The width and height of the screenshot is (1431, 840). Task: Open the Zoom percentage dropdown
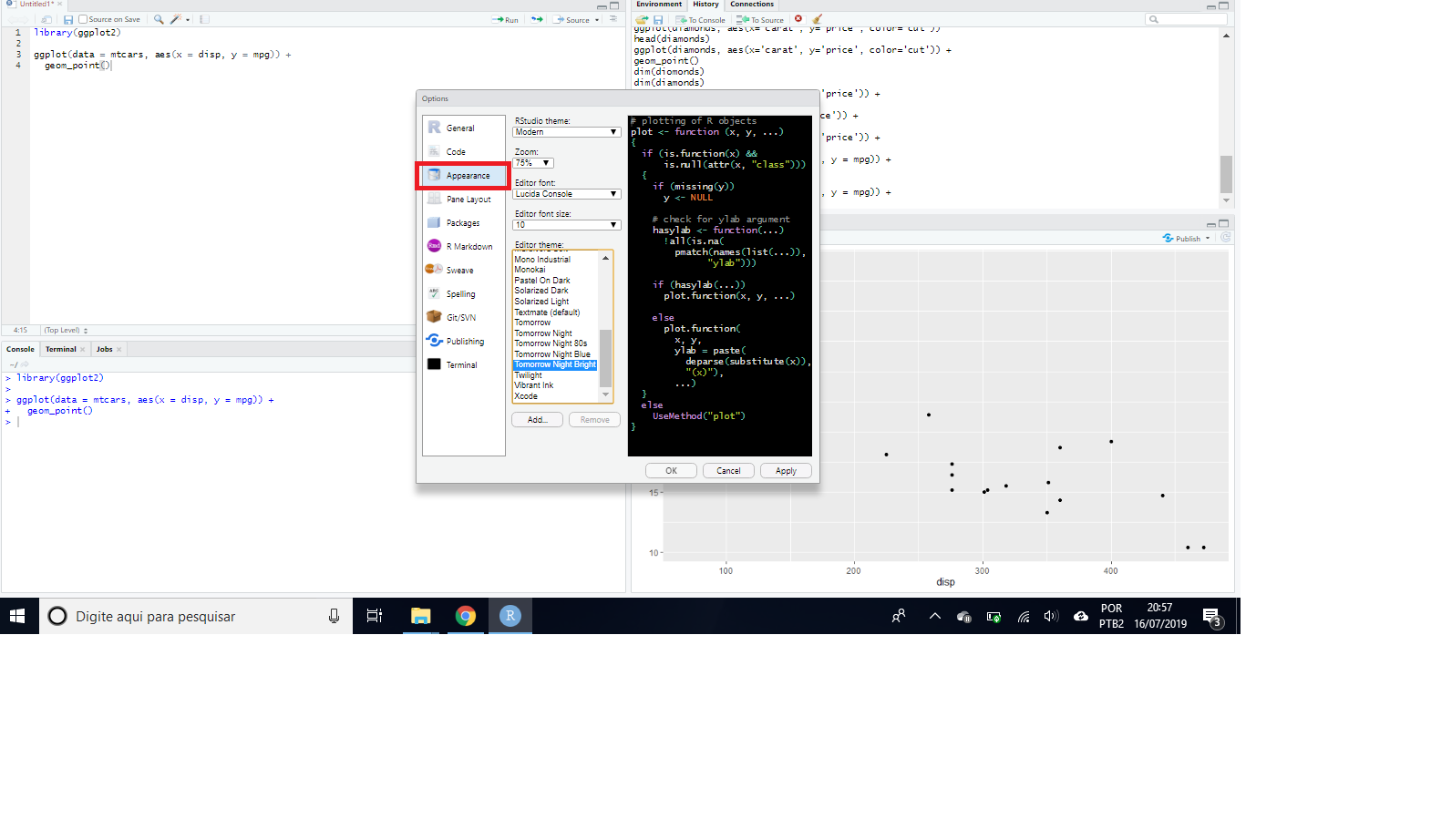click(x=533, y=163)
